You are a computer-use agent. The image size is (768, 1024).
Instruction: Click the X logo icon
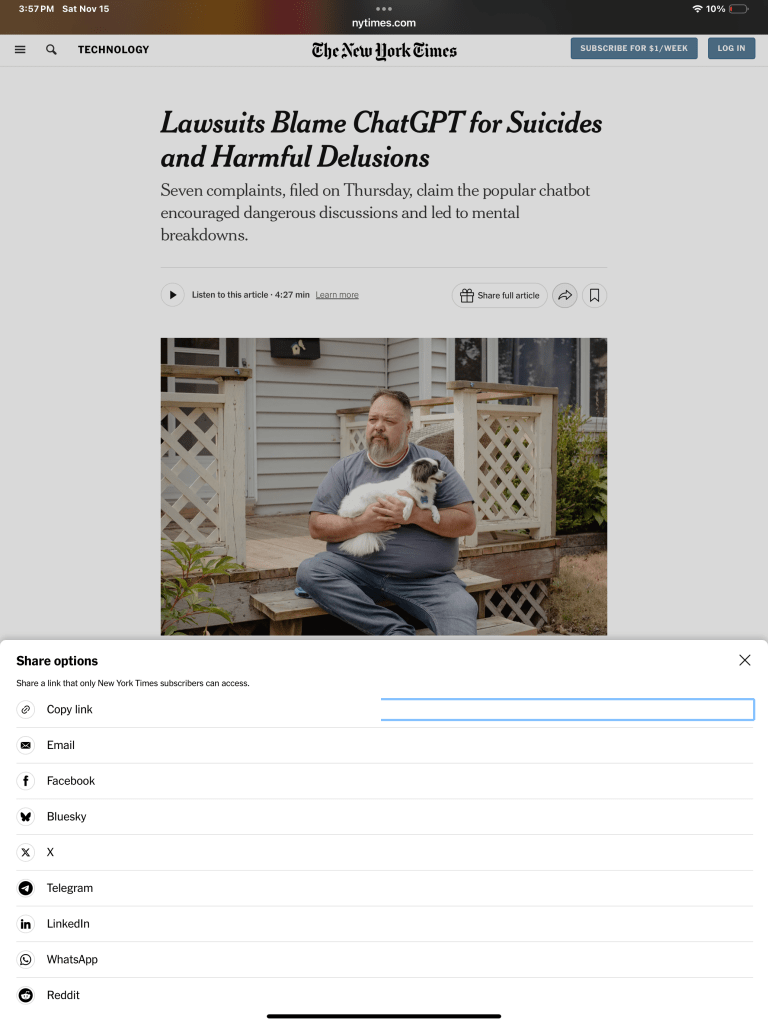(x=26, y=852)
